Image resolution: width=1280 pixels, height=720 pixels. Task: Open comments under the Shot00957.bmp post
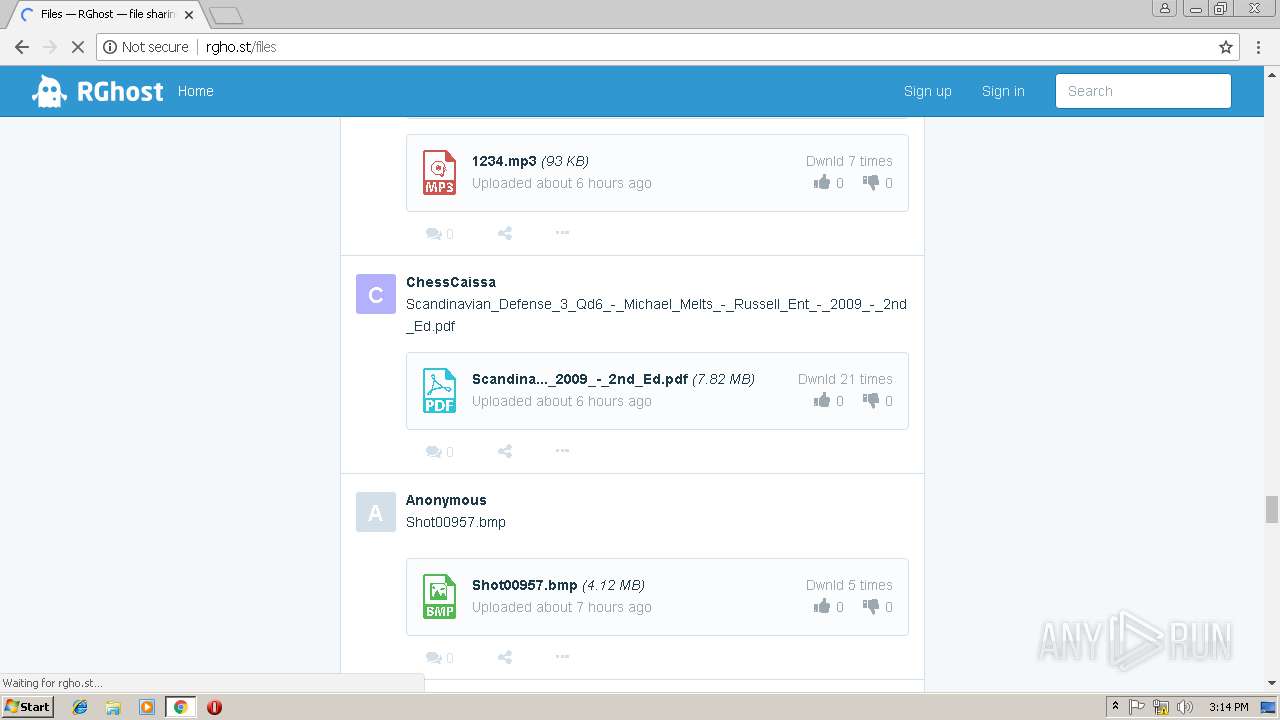click(439, 657)
